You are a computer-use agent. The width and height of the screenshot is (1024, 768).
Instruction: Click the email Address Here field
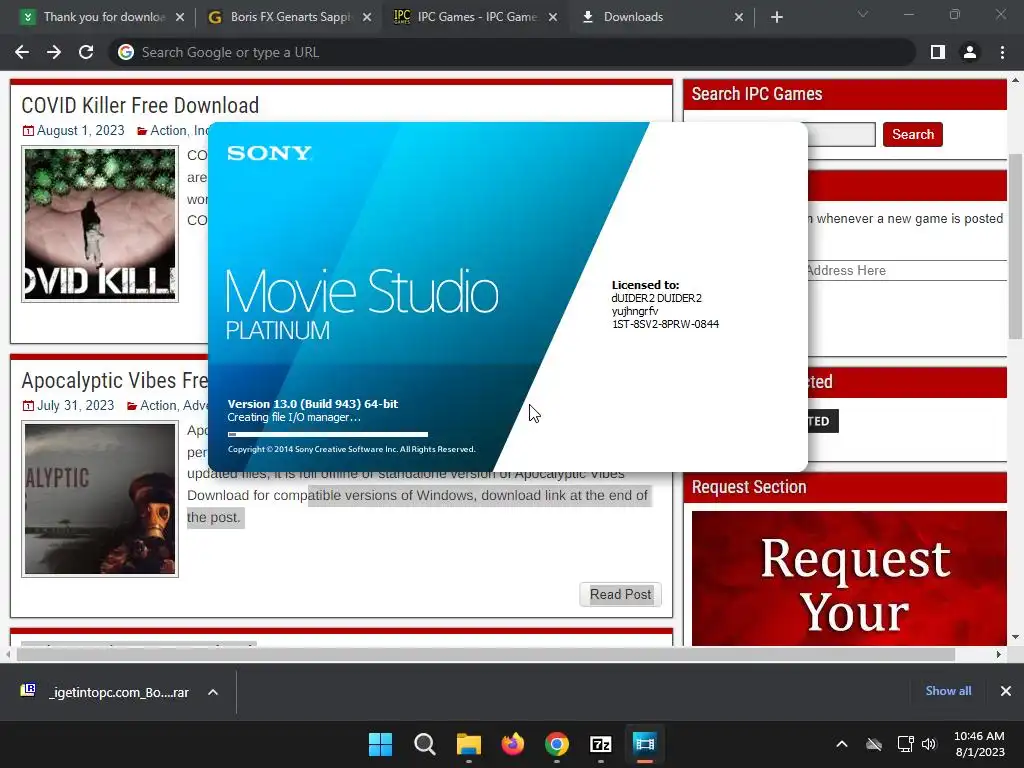907,270
